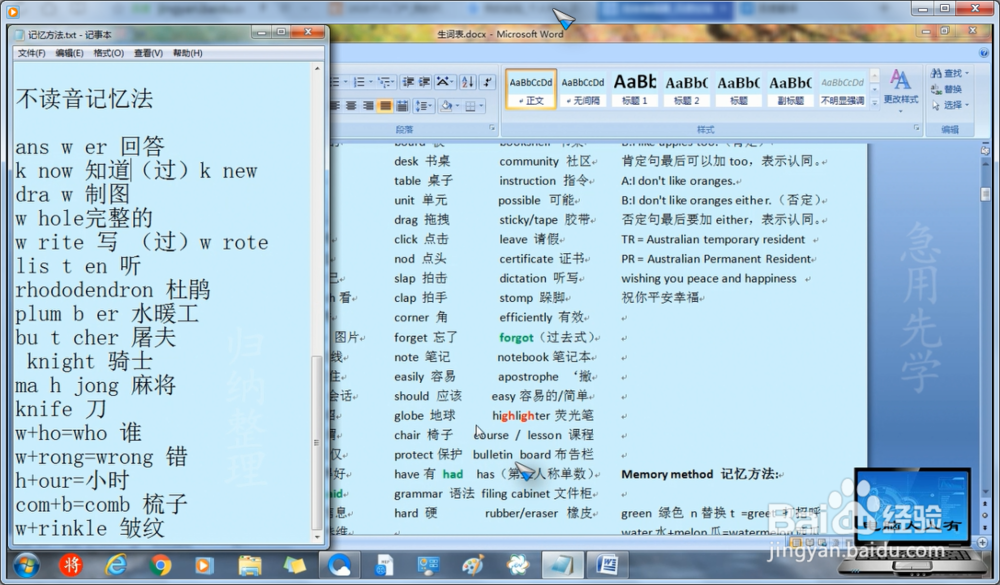
Task: Right-align text in Word
Action: click(x=368, y=105)
